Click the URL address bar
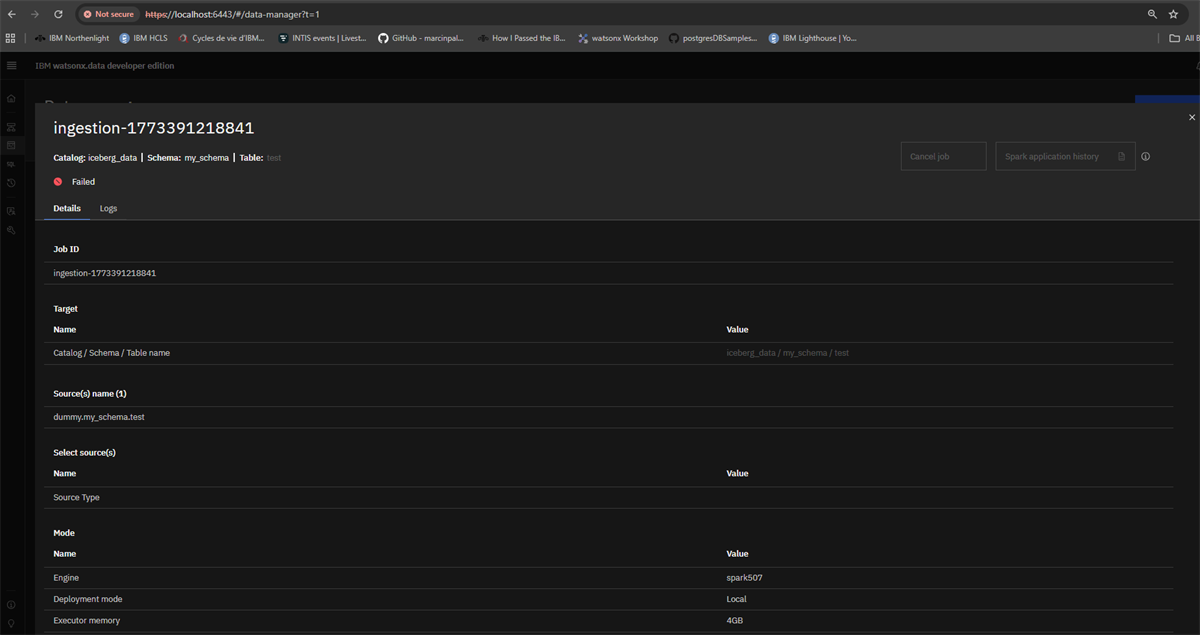This screenshot has width=1200, height=635. click(640, 14)
